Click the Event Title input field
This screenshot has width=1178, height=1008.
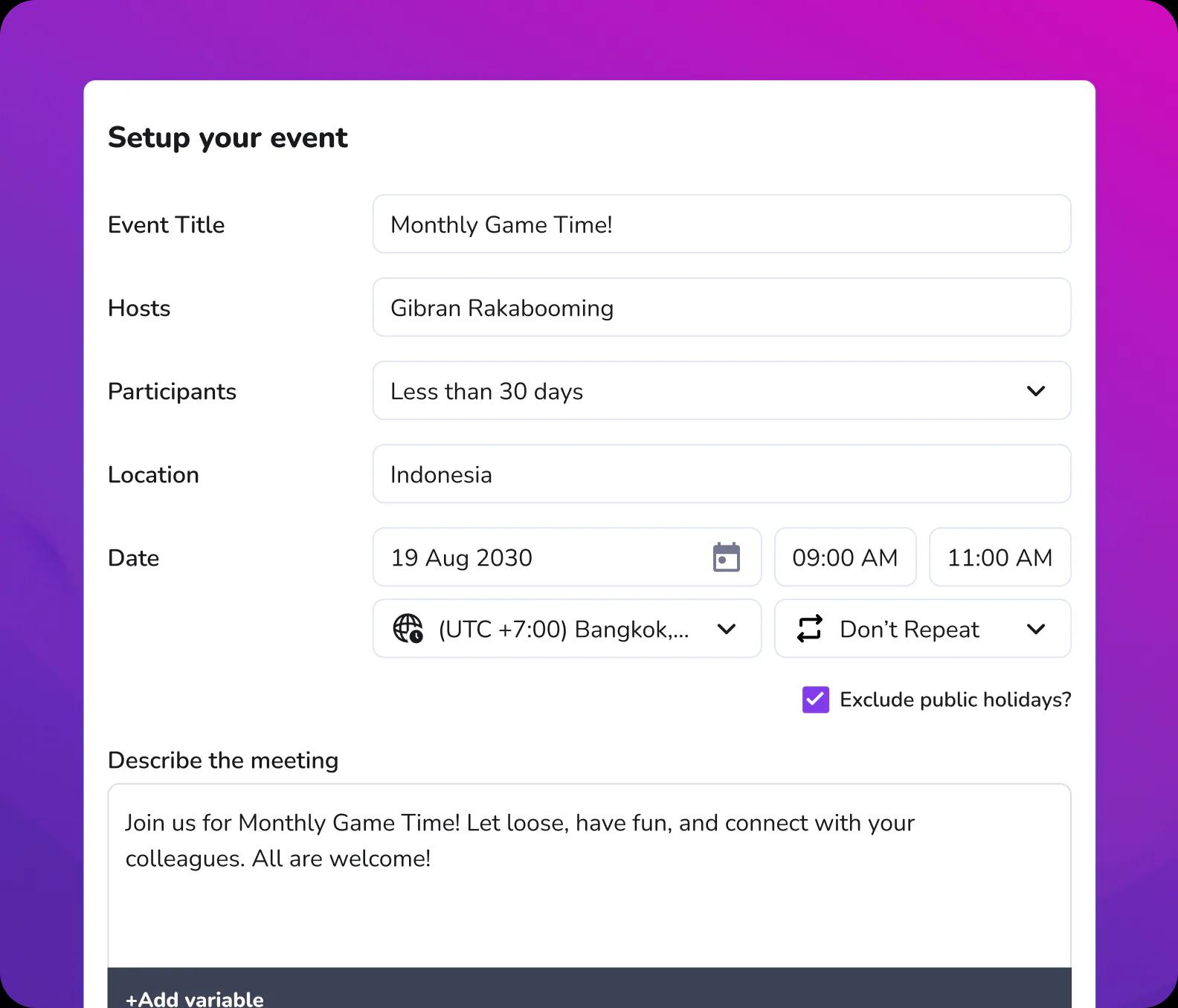pyautogui.click(x=721, y=224)
